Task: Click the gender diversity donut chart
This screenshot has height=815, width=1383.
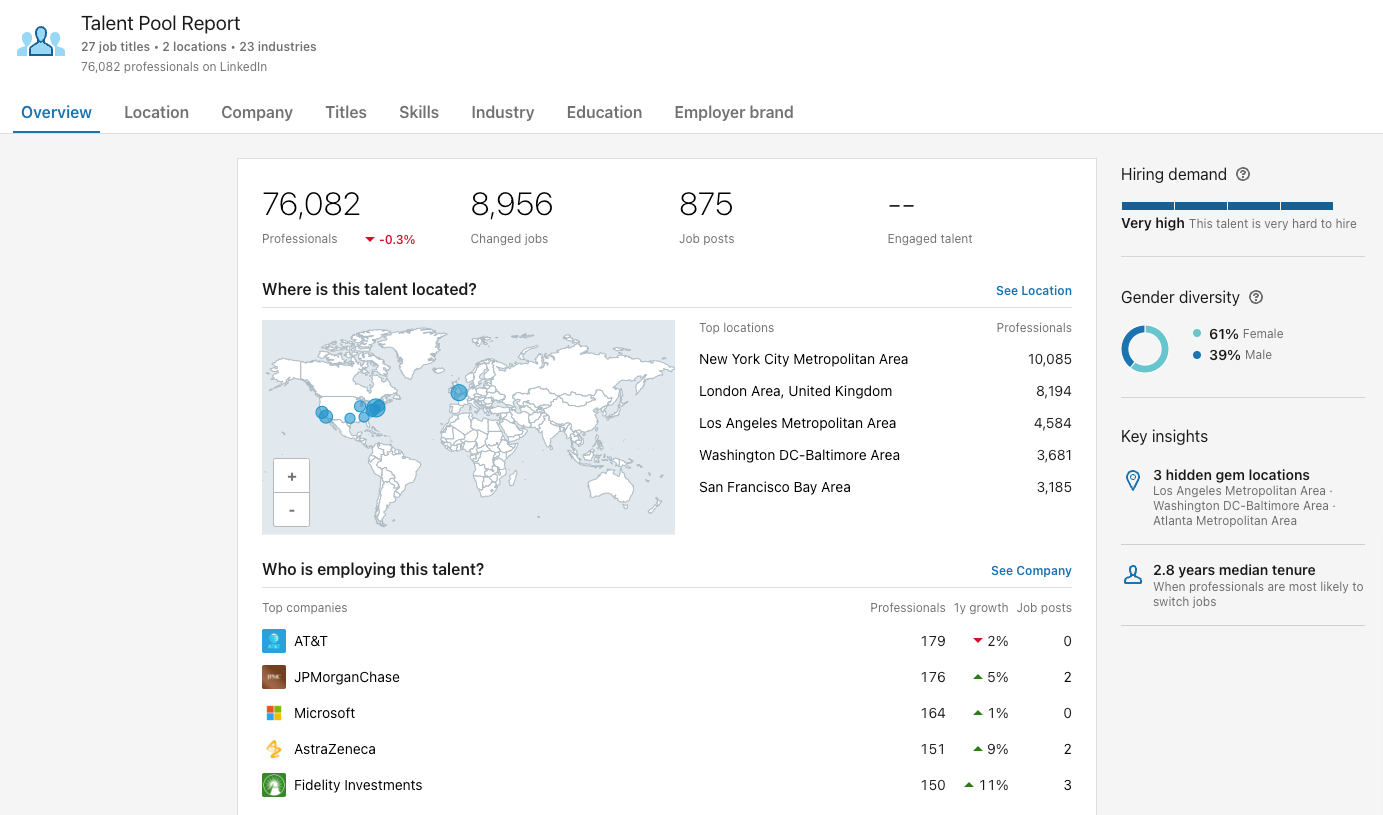Action: coord(1145,349)
